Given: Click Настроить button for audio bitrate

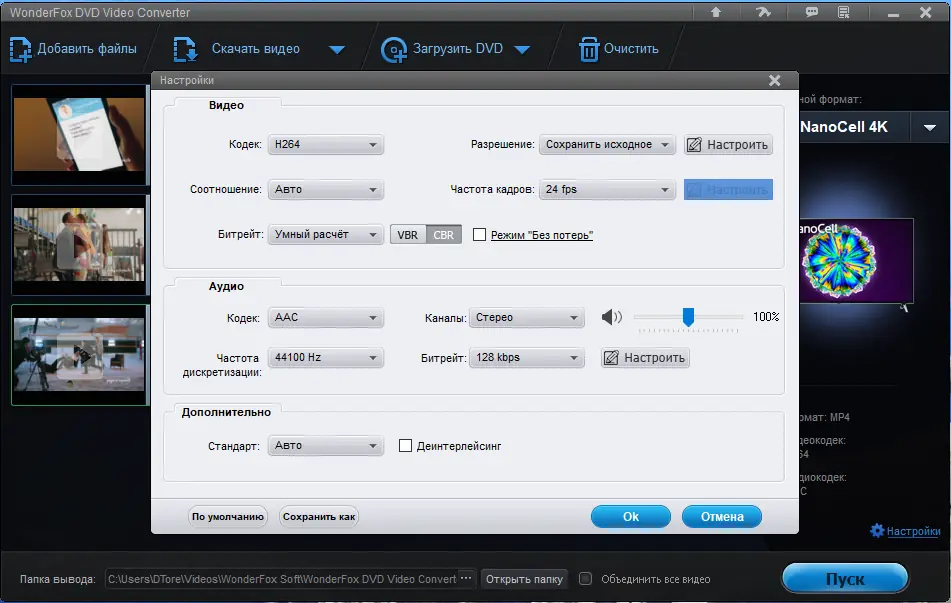Looking at the screenshot, I should click(x=645, y=358).
